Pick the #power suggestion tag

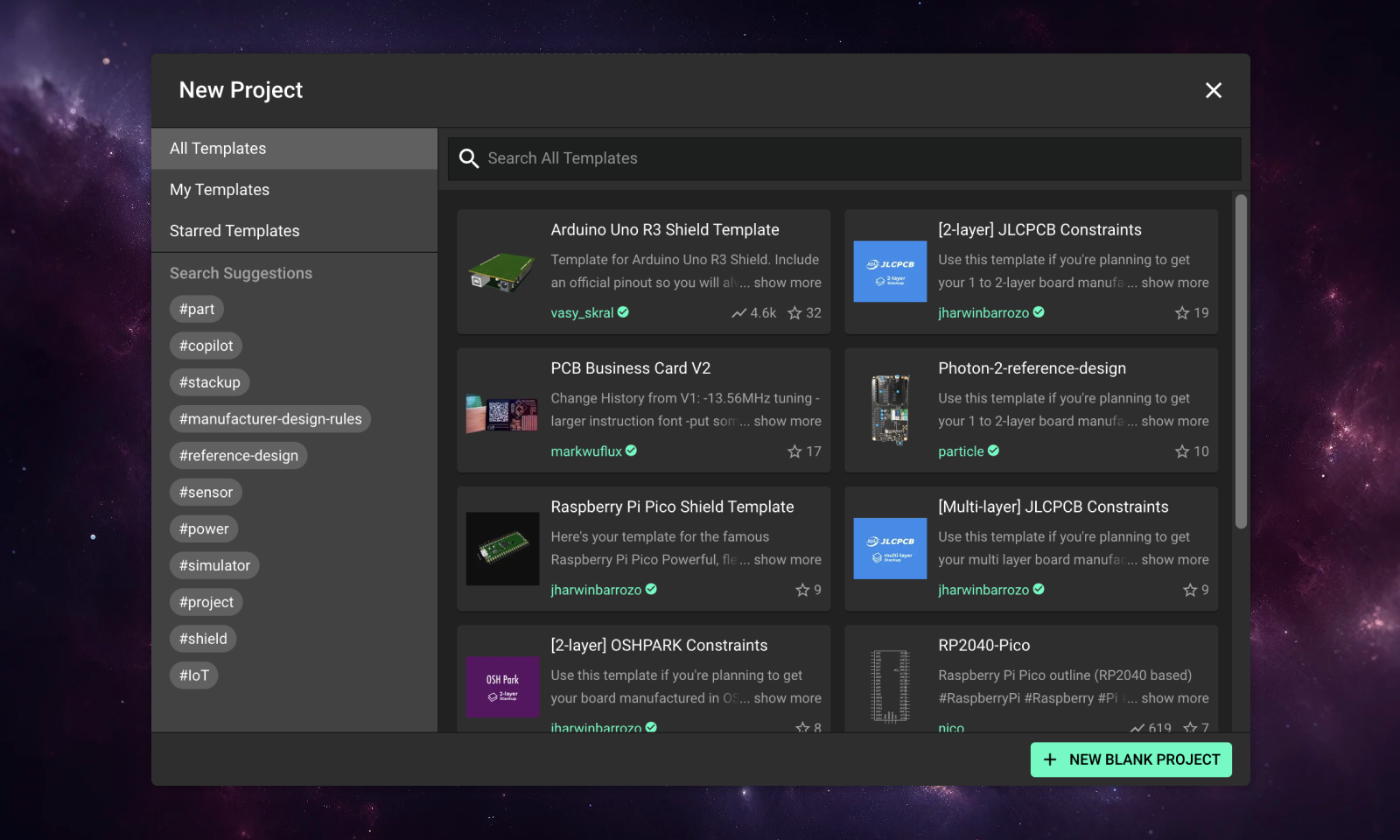tap(204, 529)
